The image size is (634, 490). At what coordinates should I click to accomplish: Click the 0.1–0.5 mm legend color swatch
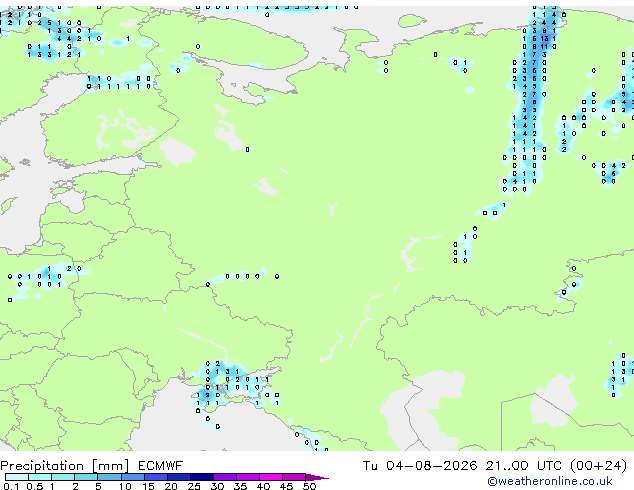17,477
